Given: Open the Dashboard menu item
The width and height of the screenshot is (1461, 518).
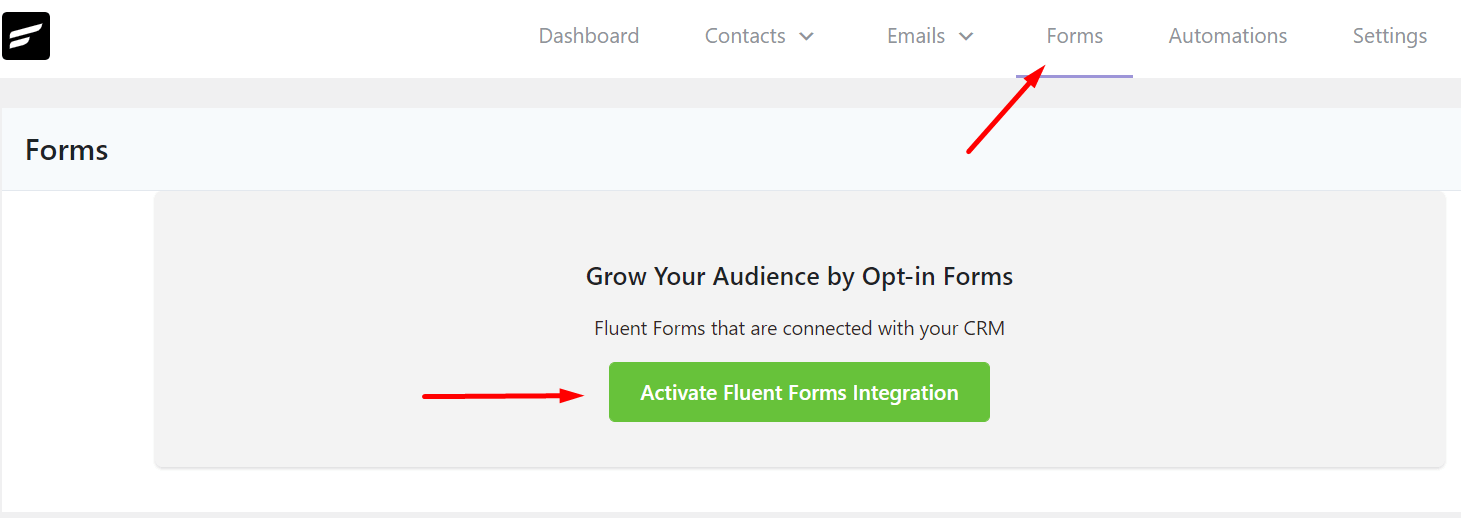Looking at the screenshot, I should pyautogui.click(x=588, y=36).
